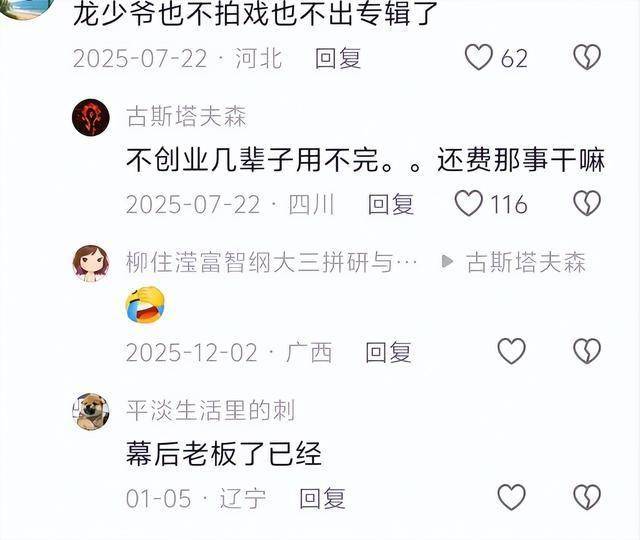Open the replied-to user 古斯塔夫森 after arrow
This screenshot has height=540, width=640.
coord(526,262)
